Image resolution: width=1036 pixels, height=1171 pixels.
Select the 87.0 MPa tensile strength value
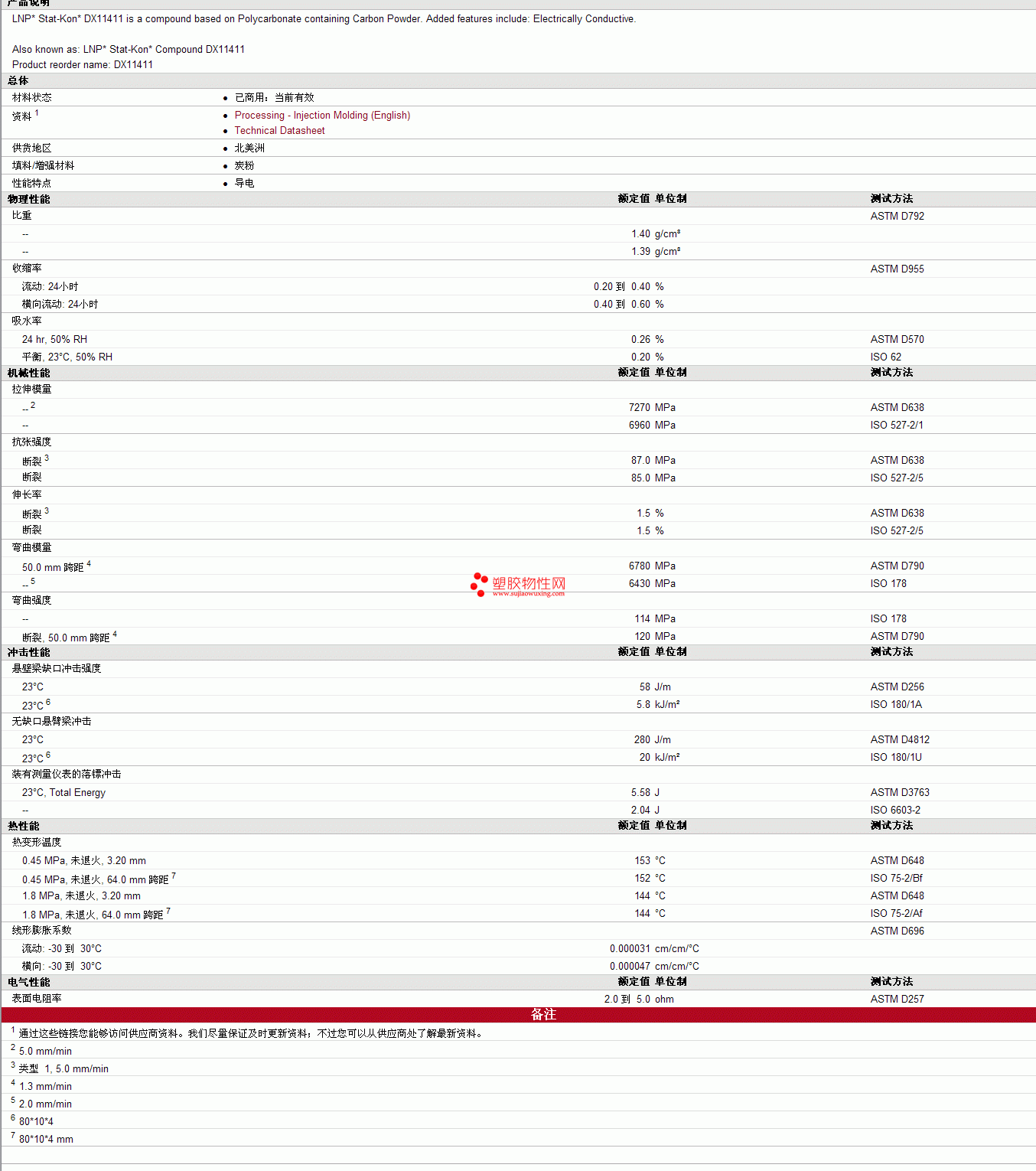(x=653, y=461)
